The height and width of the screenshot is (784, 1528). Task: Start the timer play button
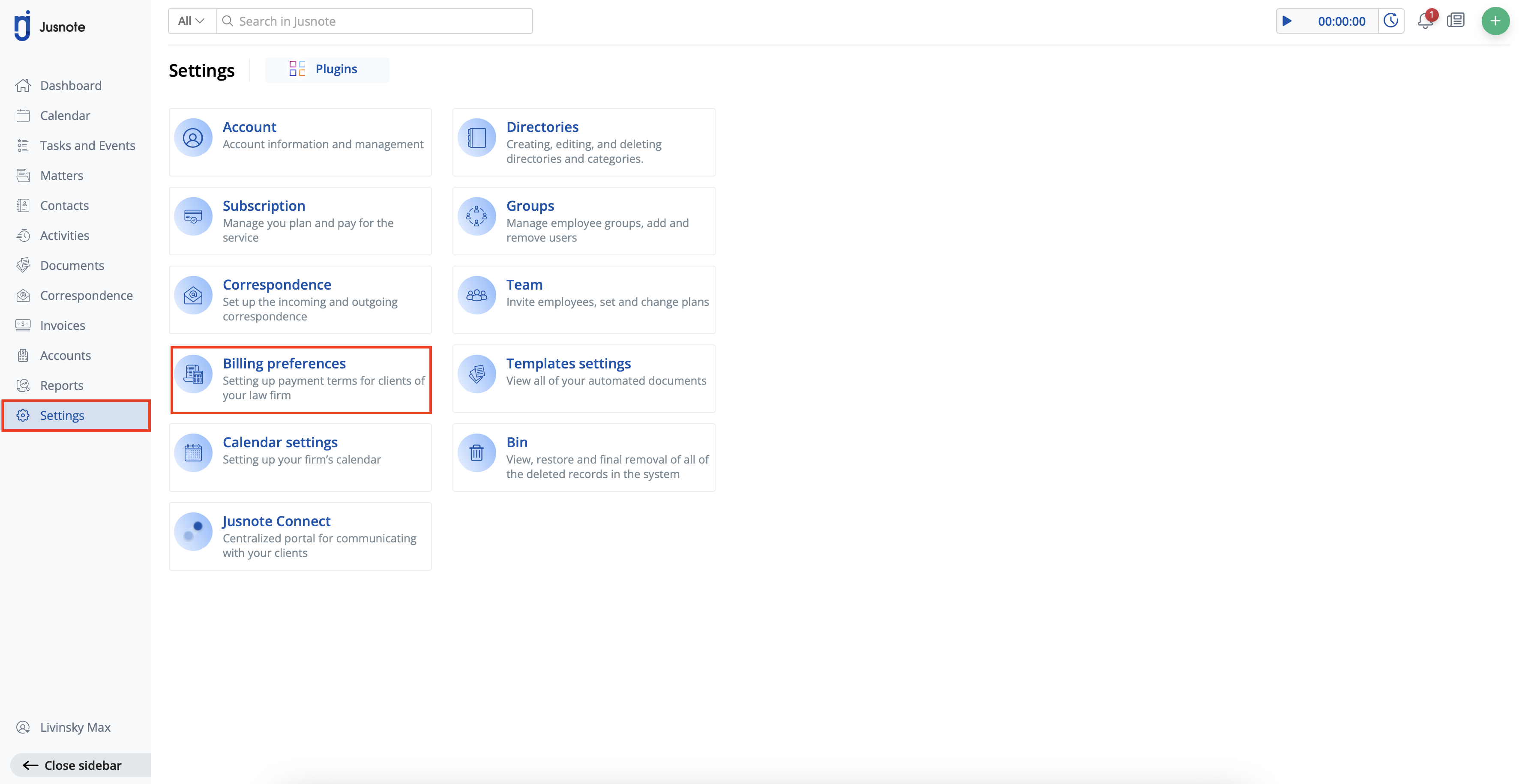point(1287,21)
